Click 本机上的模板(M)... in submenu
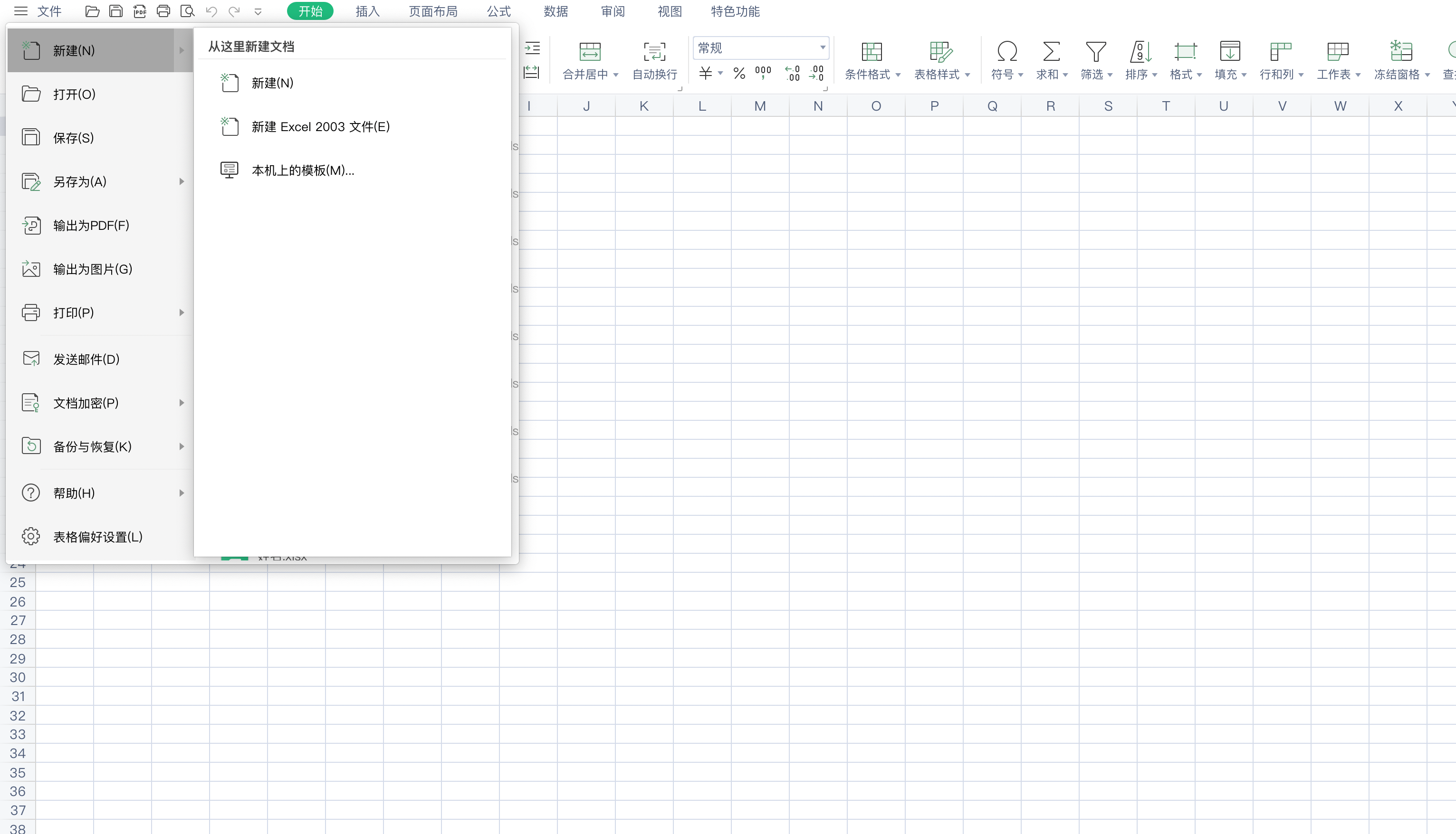The height and width of the screenshot is (834, 1456). point(353,170)
